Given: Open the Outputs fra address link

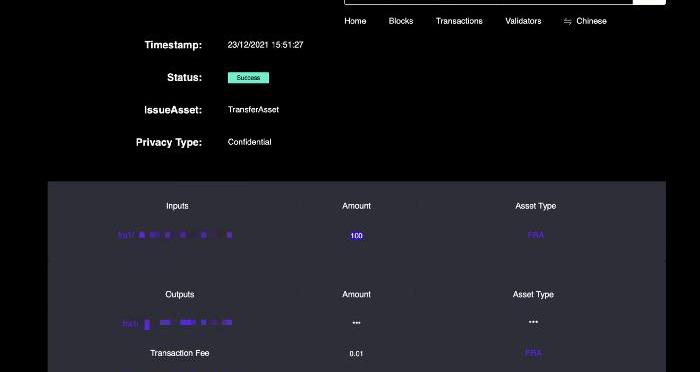Looking at the screenshot, I should click(177, 323).
